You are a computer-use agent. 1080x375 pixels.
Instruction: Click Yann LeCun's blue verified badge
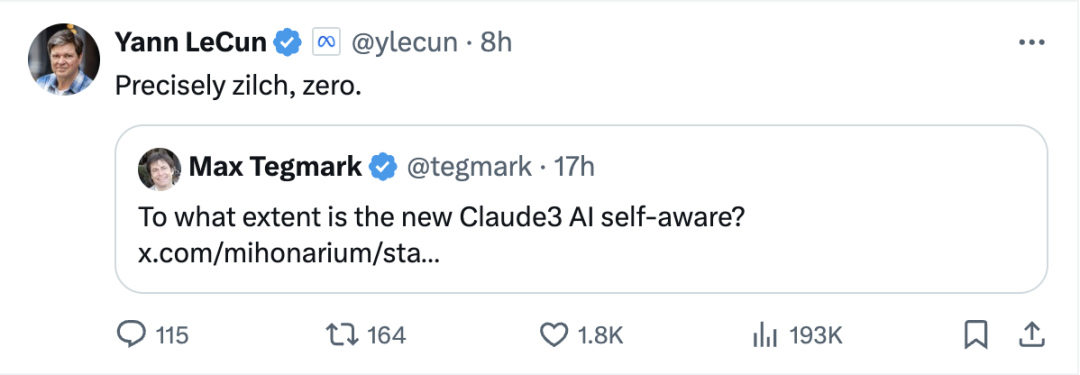[288, 43]
